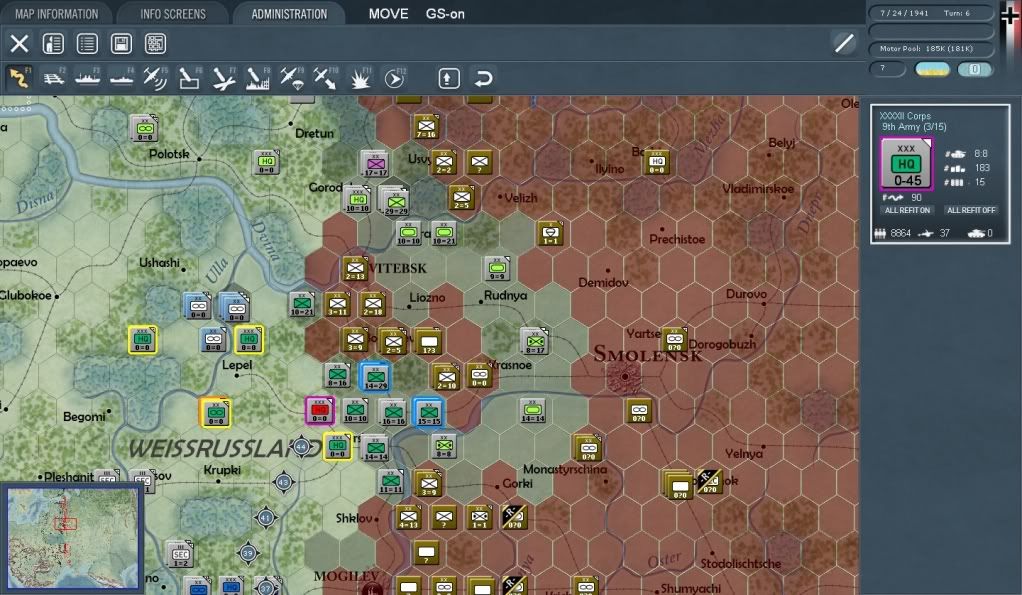Click the HQ 0-45 counter in unit panel
This screenshot has width=1022, height=595.
907,164
